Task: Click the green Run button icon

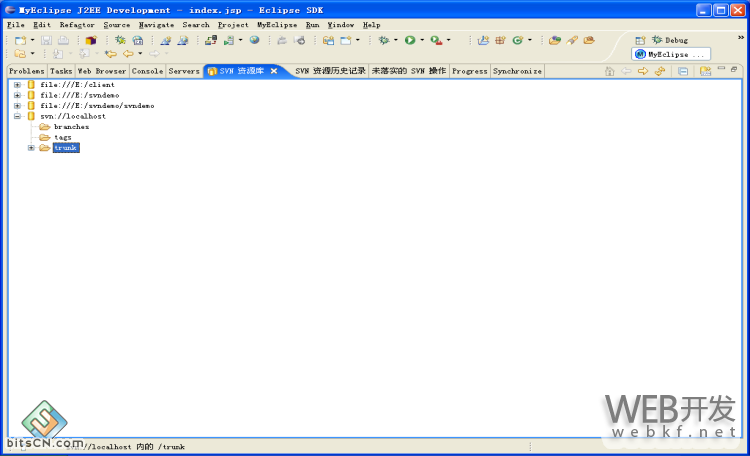Action: 410,40
